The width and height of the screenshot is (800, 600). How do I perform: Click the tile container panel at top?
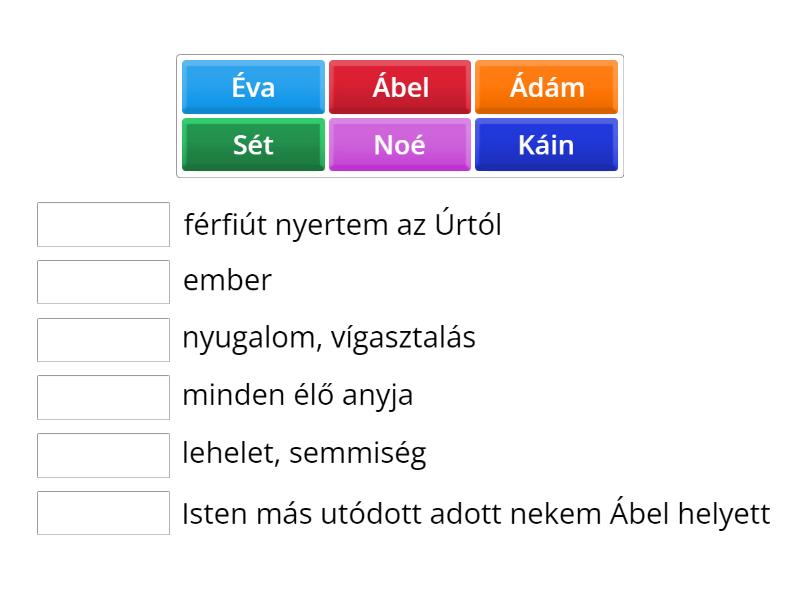pos(399,116)
